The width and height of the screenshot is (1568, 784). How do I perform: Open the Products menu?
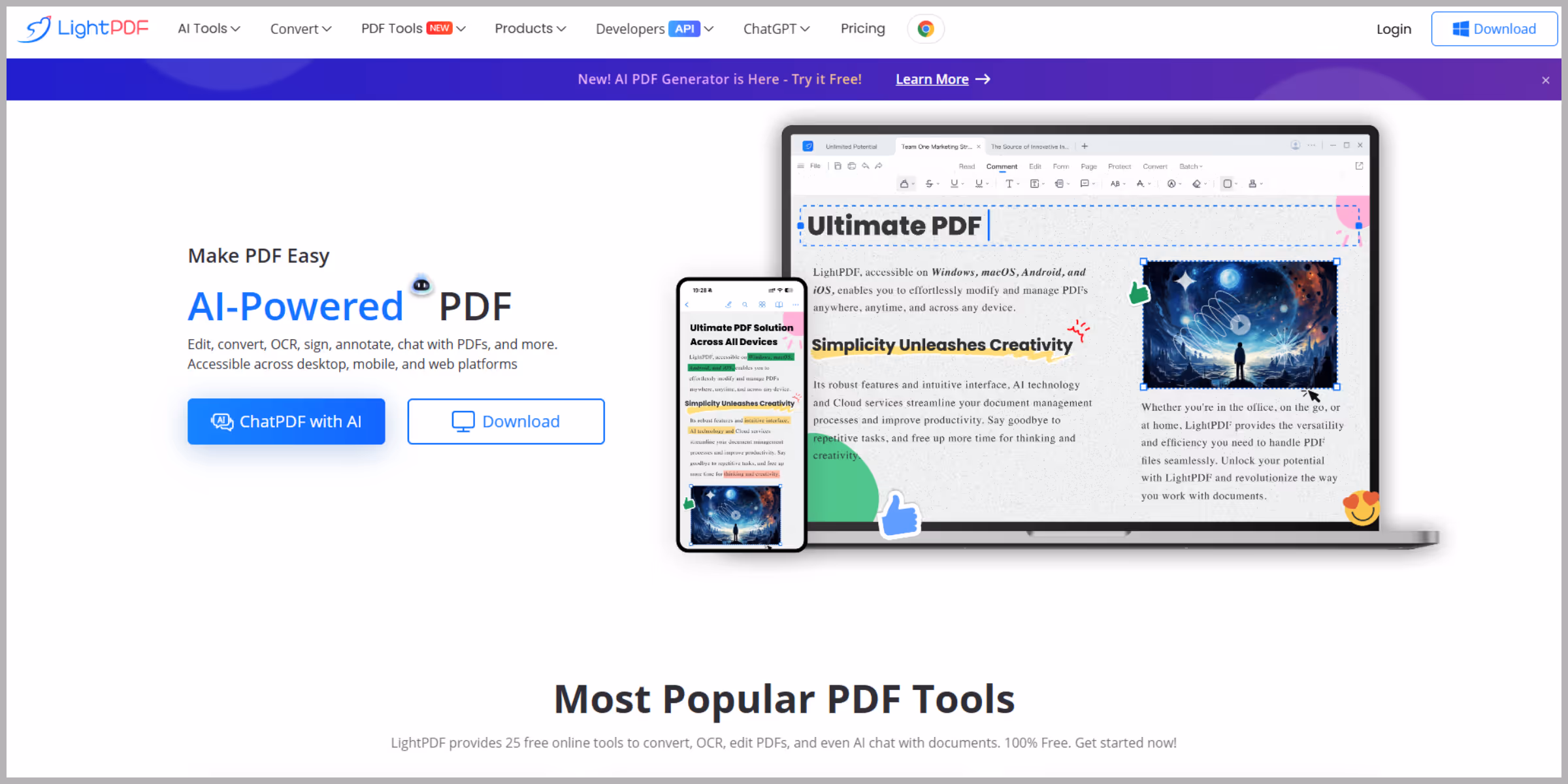[530, 29]
